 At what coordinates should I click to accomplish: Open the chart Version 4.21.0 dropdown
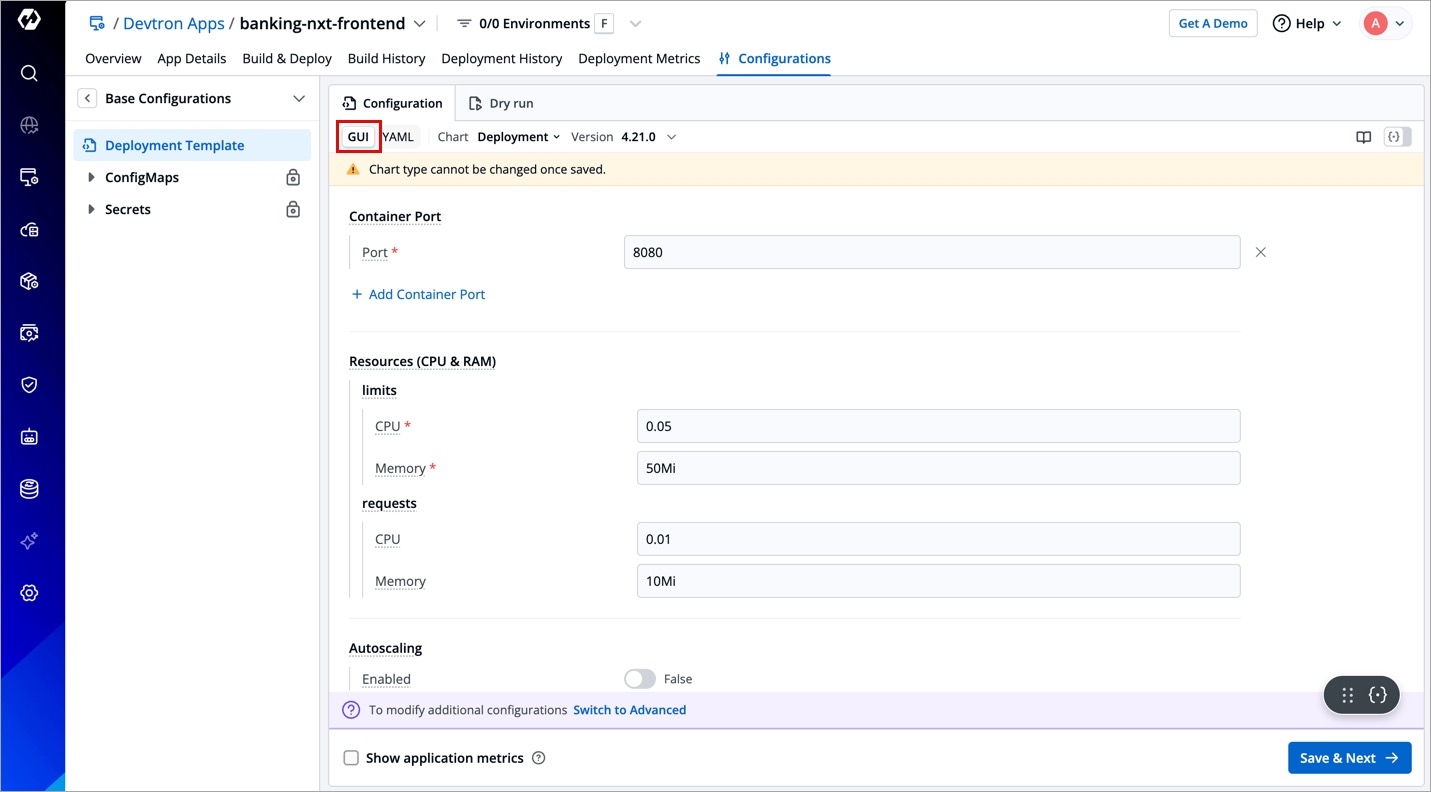(647, 137)
